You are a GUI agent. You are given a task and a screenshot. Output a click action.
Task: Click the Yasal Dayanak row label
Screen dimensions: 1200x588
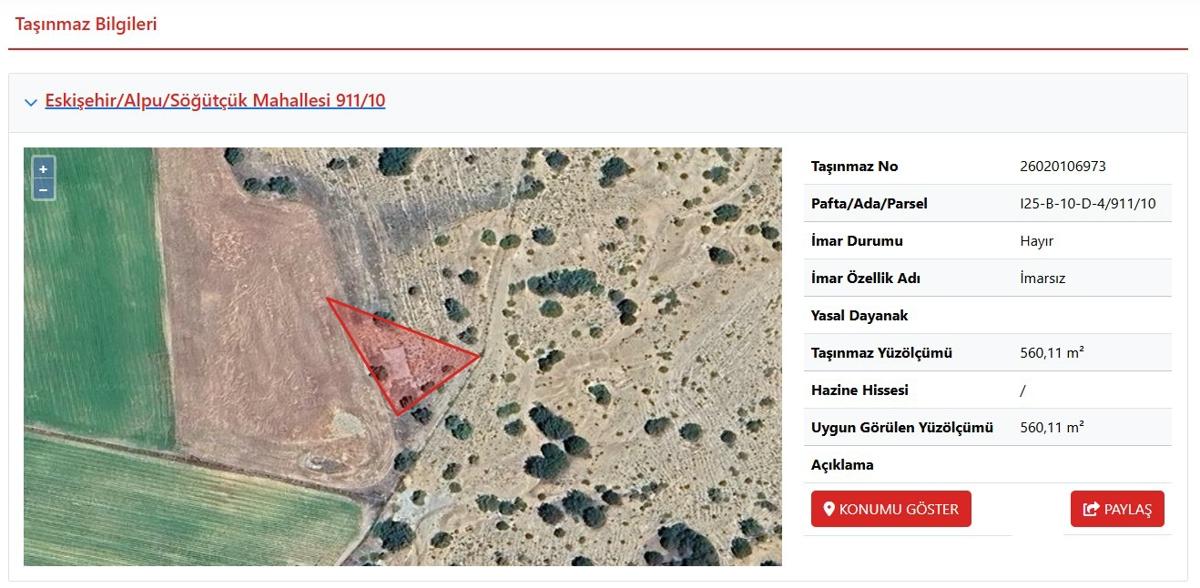(860, 315)
